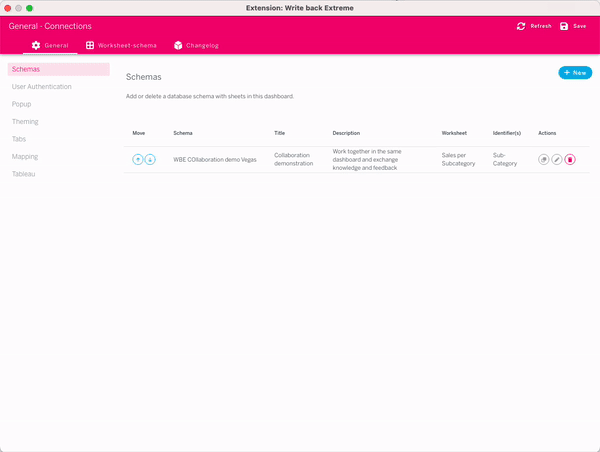Screen dimensions: 600x452
Task: Click the General tab gear icon
Action: [36, 45]
